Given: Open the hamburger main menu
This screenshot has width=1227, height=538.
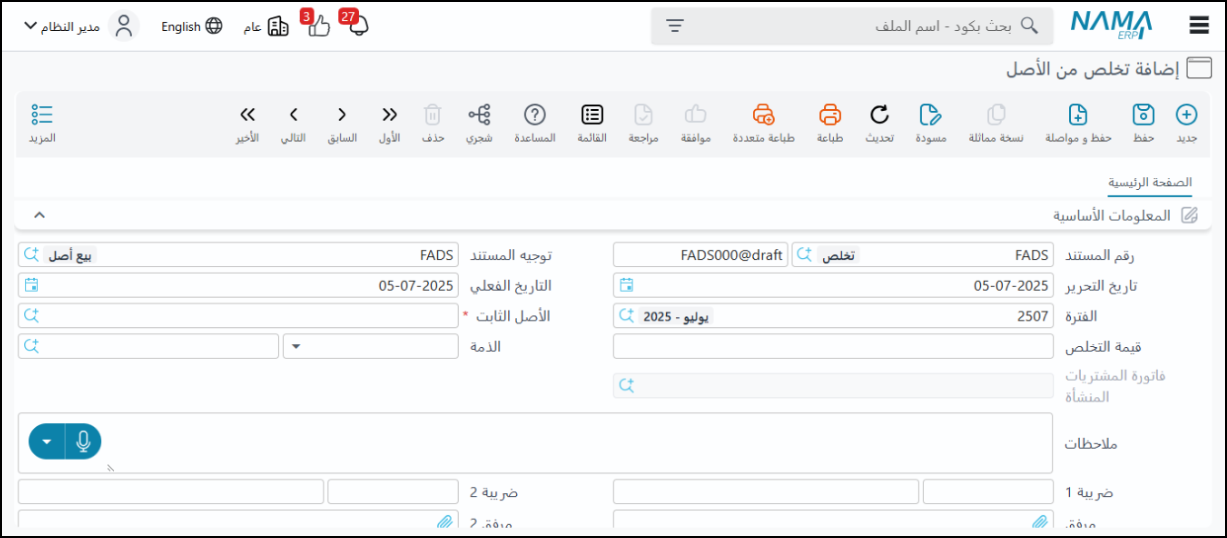Looking at the screenshot, I should click(1199, 26).
